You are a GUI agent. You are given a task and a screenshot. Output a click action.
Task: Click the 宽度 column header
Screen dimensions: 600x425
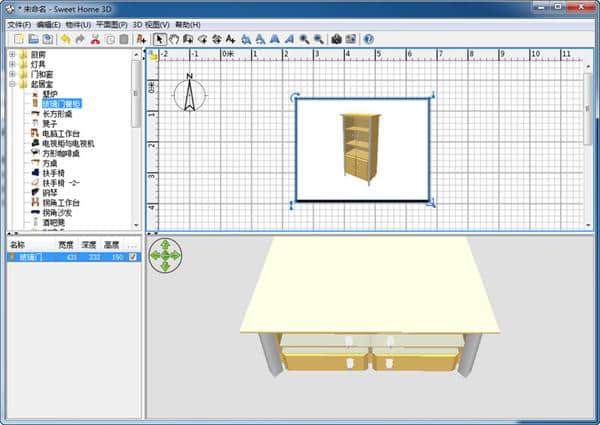pos(66,244)
